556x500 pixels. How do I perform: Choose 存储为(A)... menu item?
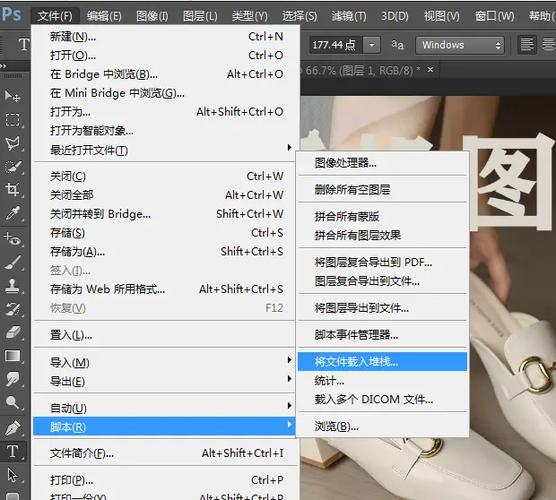pos(164,251)
